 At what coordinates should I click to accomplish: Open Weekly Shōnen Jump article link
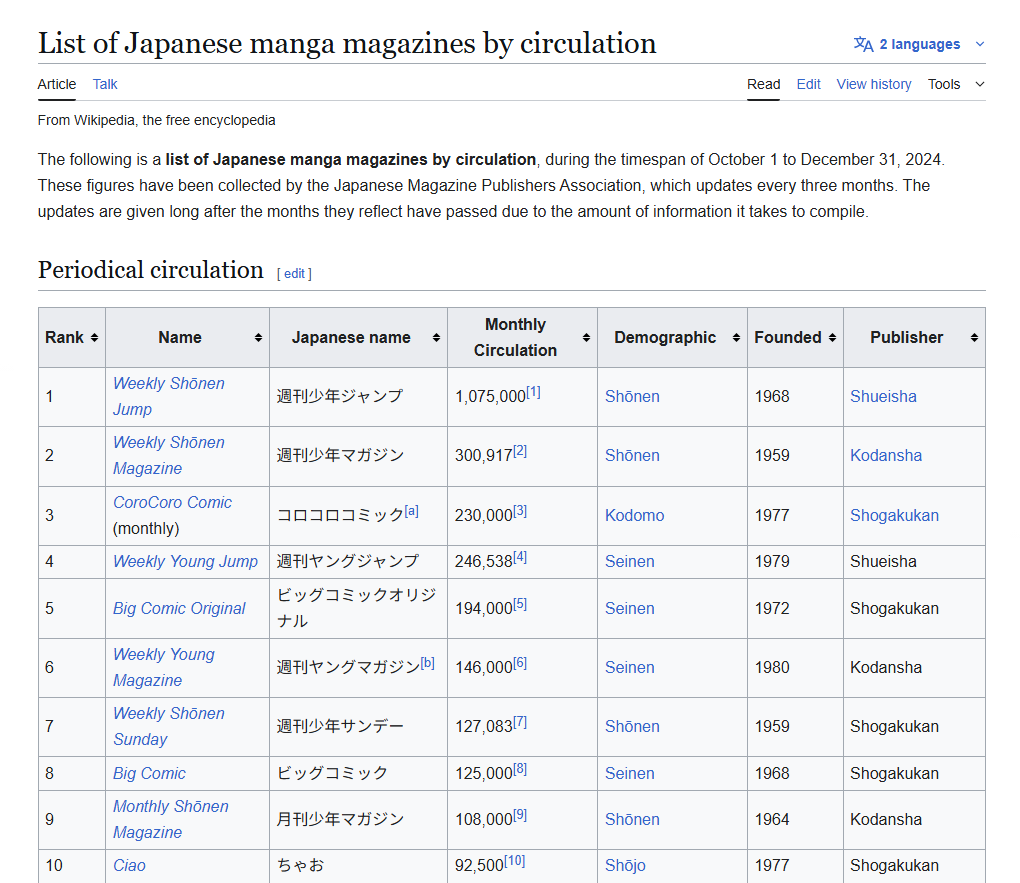click(168, 396)
